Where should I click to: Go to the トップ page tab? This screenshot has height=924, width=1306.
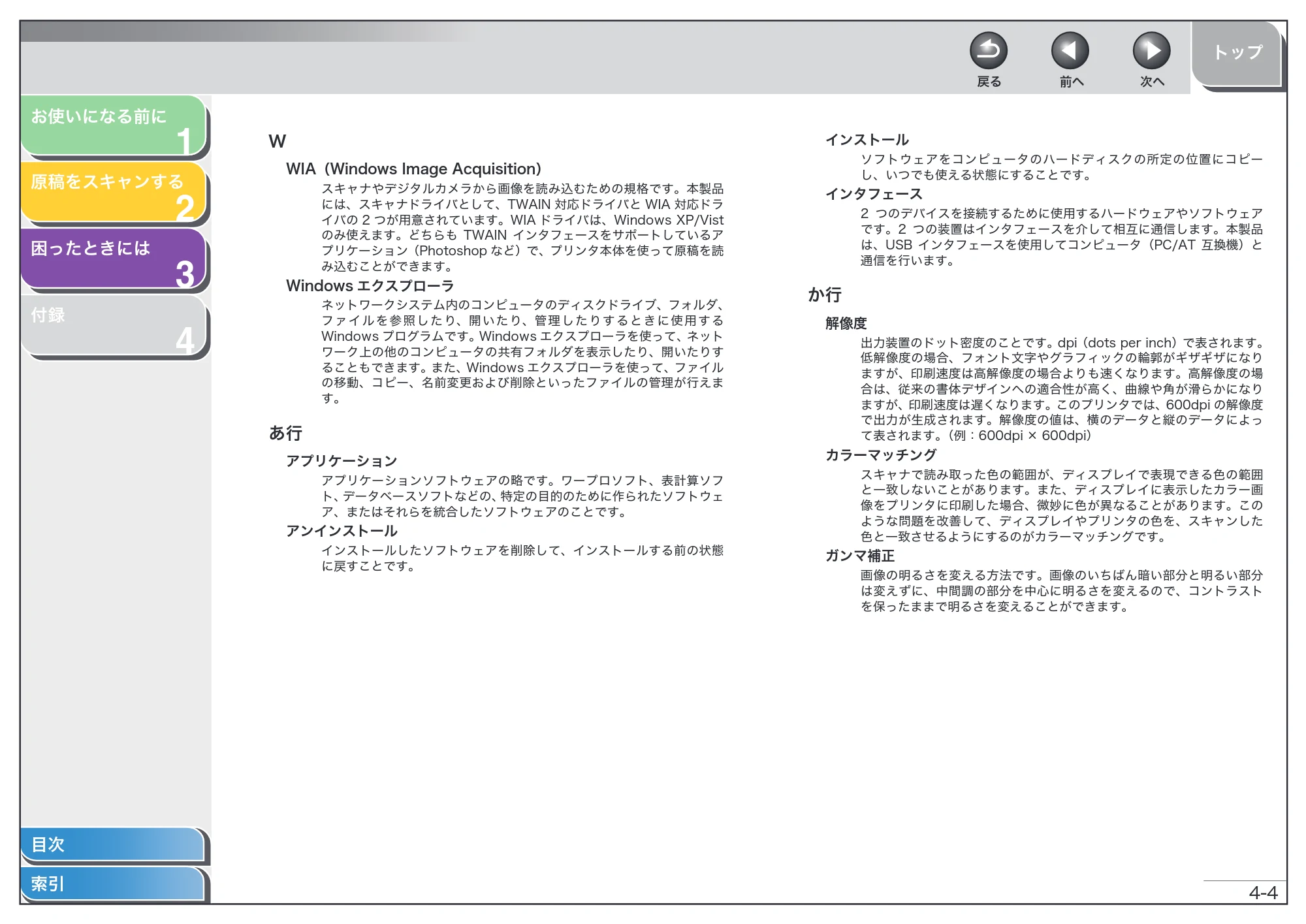[x=1237, y=54]
